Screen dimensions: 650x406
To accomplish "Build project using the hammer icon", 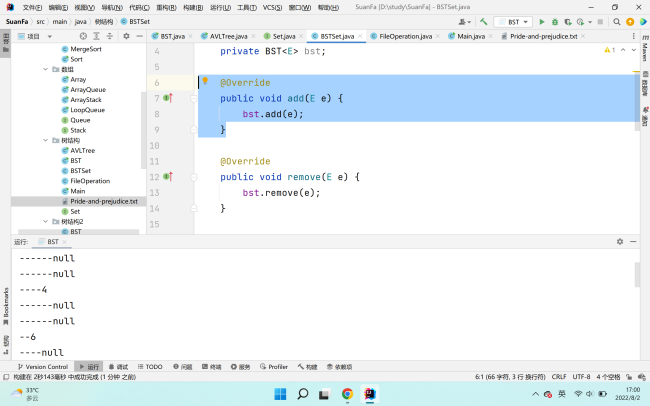I will pyautogui.click(x=483, y=22).
